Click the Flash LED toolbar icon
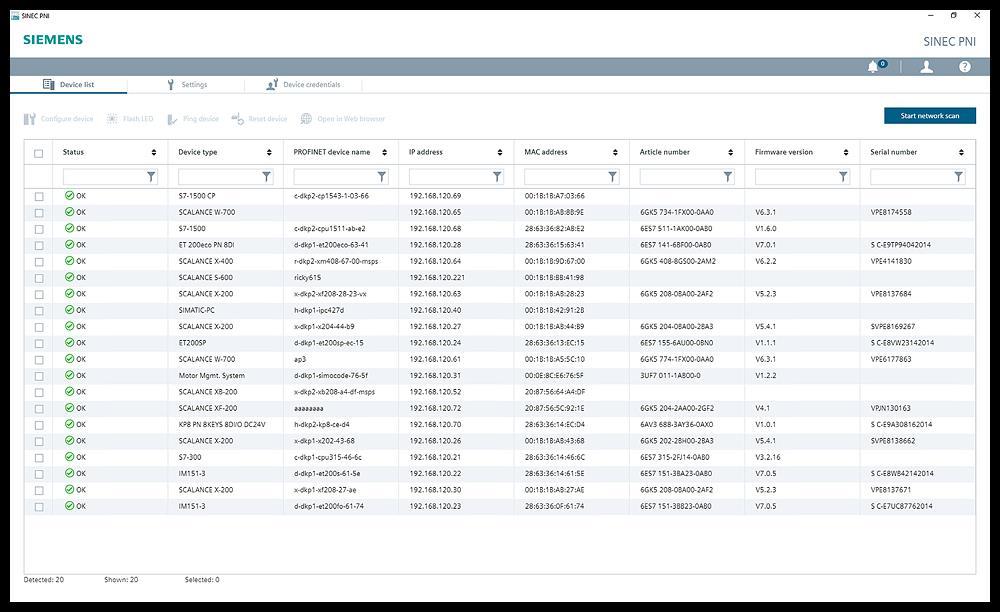Screen dimensions: 1000x612 click(x=112, y=119)
